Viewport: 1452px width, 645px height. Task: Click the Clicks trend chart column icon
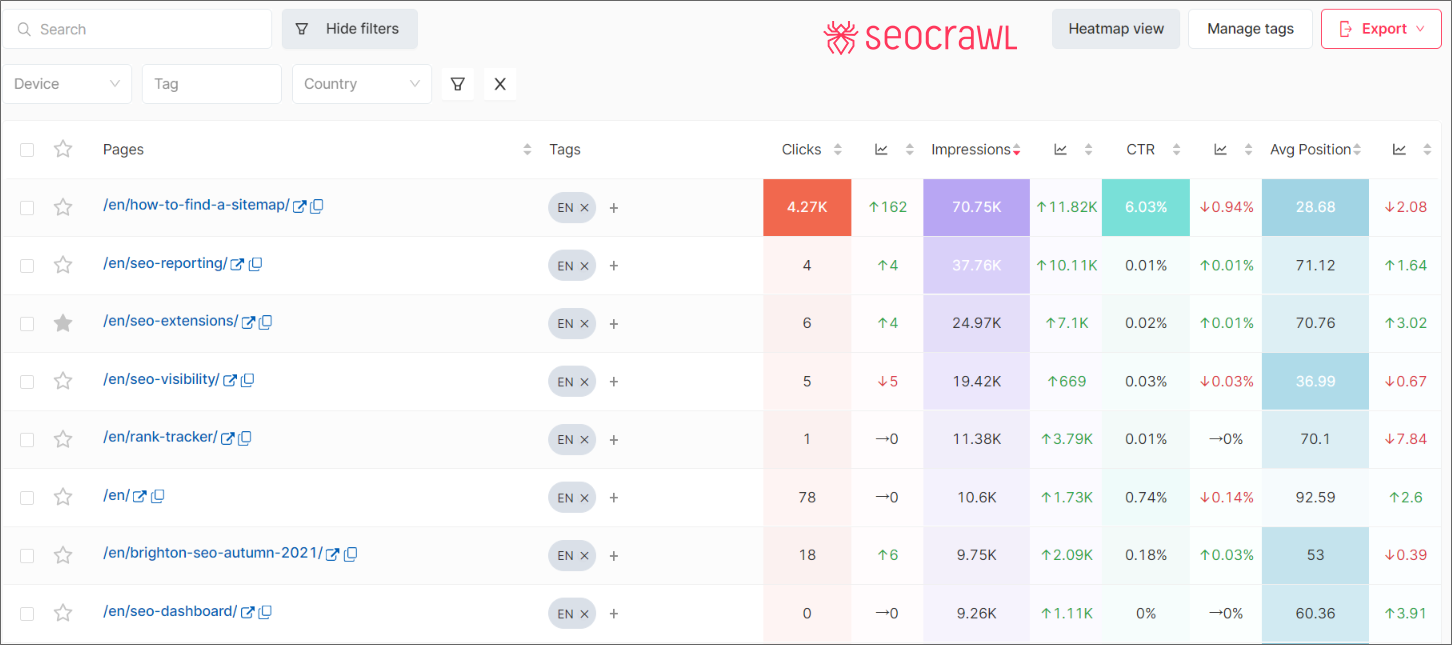point(881,150)
